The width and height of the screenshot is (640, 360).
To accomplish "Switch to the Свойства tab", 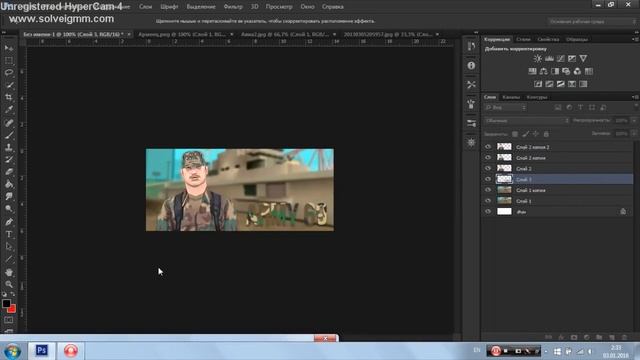I will (x=548, y=39).
